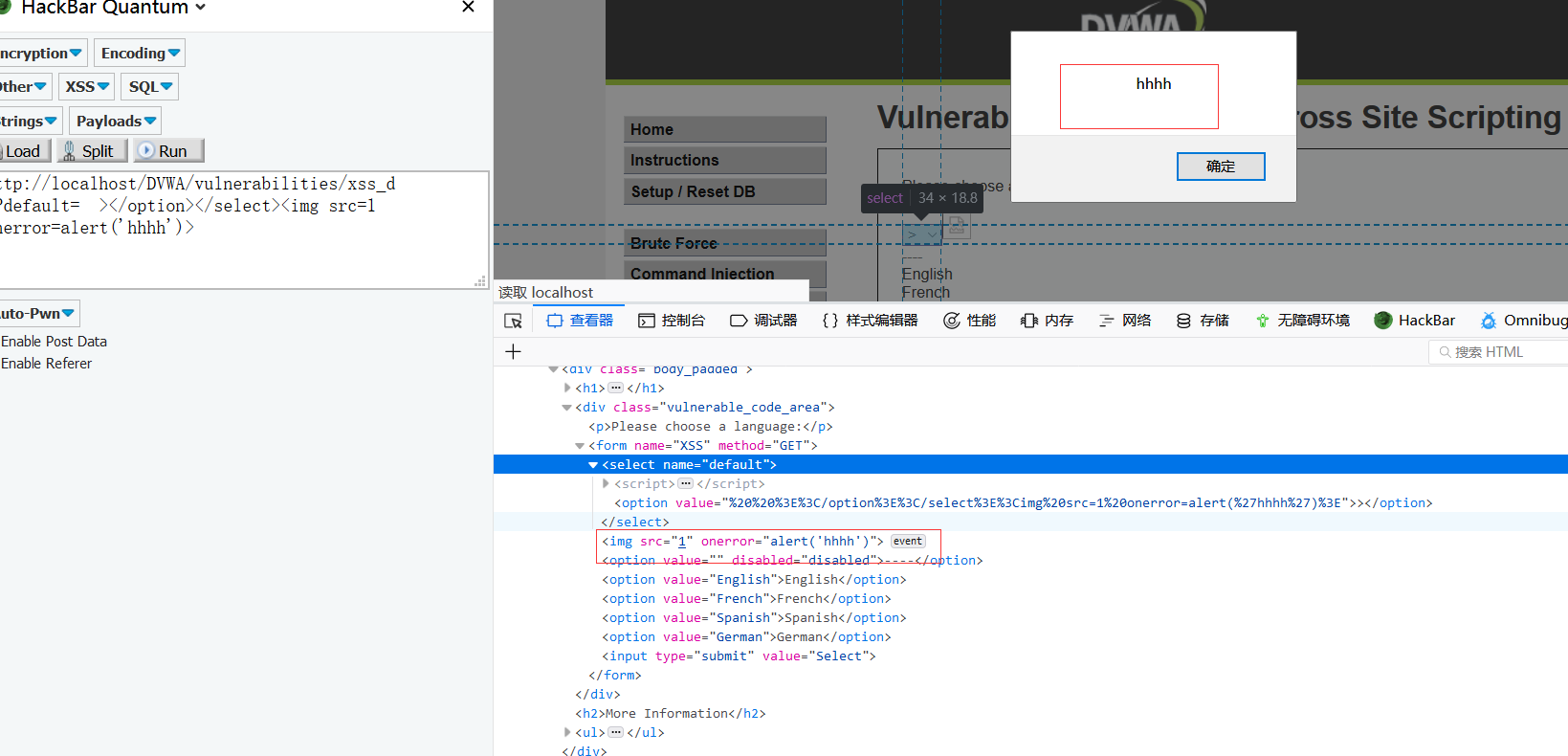Viewport: 1568px width, 756px height.
Task: Open the Instructions link in DVWA menu
Action: point(725,160)
